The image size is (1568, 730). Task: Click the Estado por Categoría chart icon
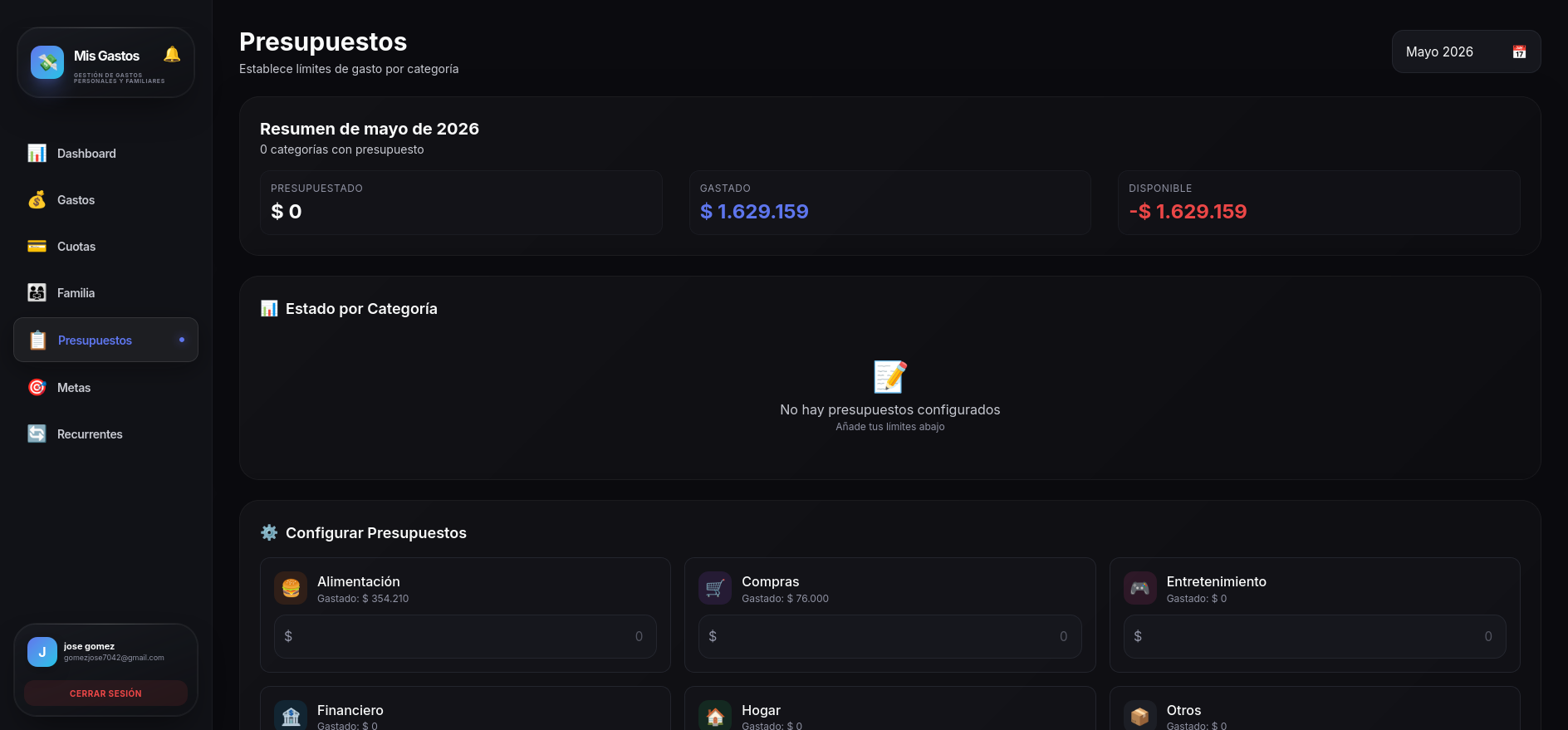click(269, 309)
